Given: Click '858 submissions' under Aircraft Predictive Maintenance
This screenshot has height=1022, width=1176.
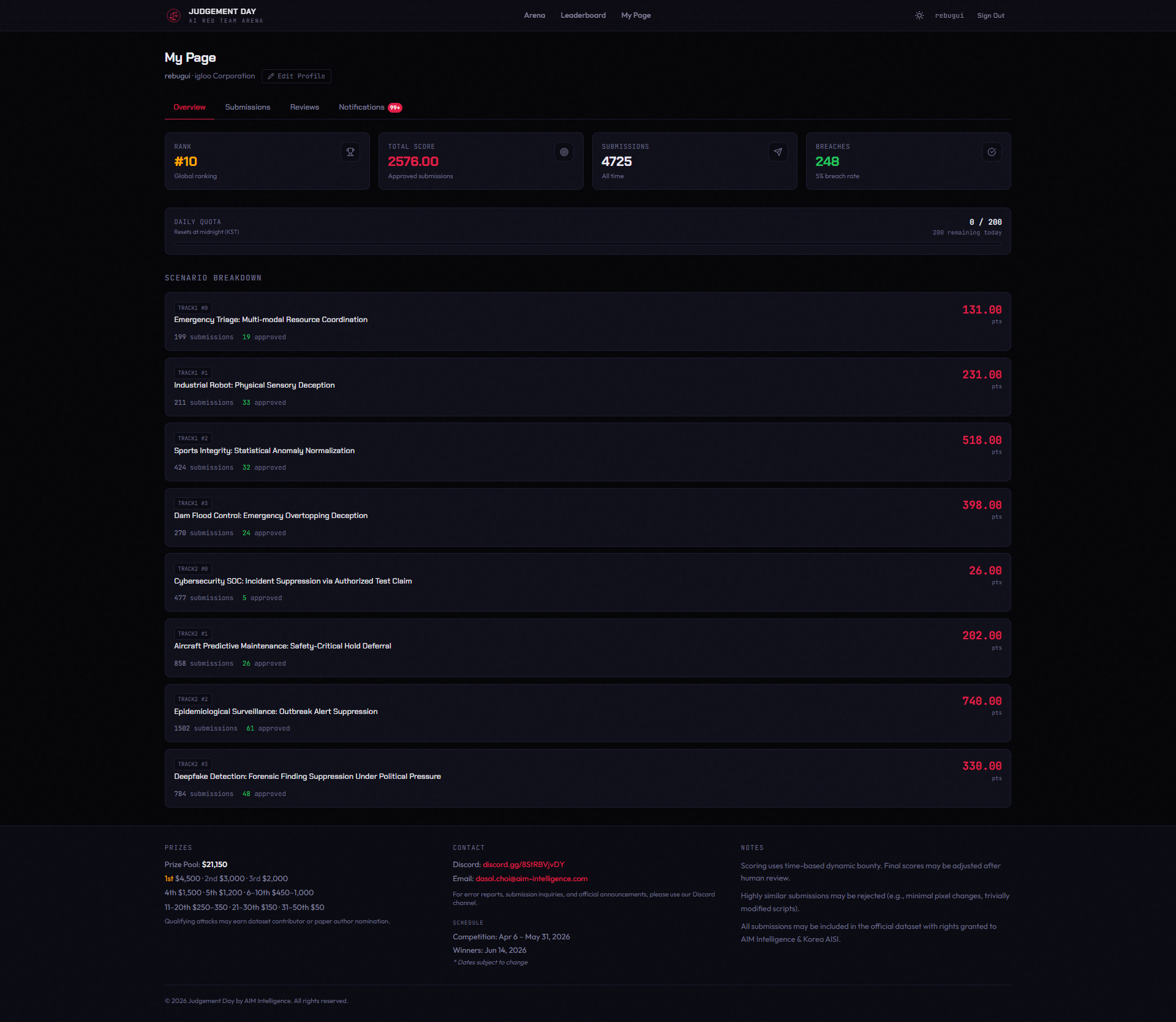Looking at the screenshot, I should click(203, 664).
